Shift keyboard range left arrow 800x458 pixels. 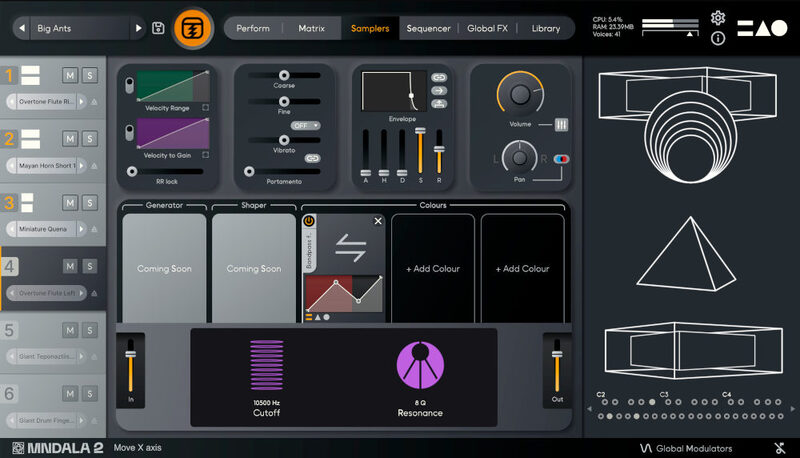coord(590,409)
